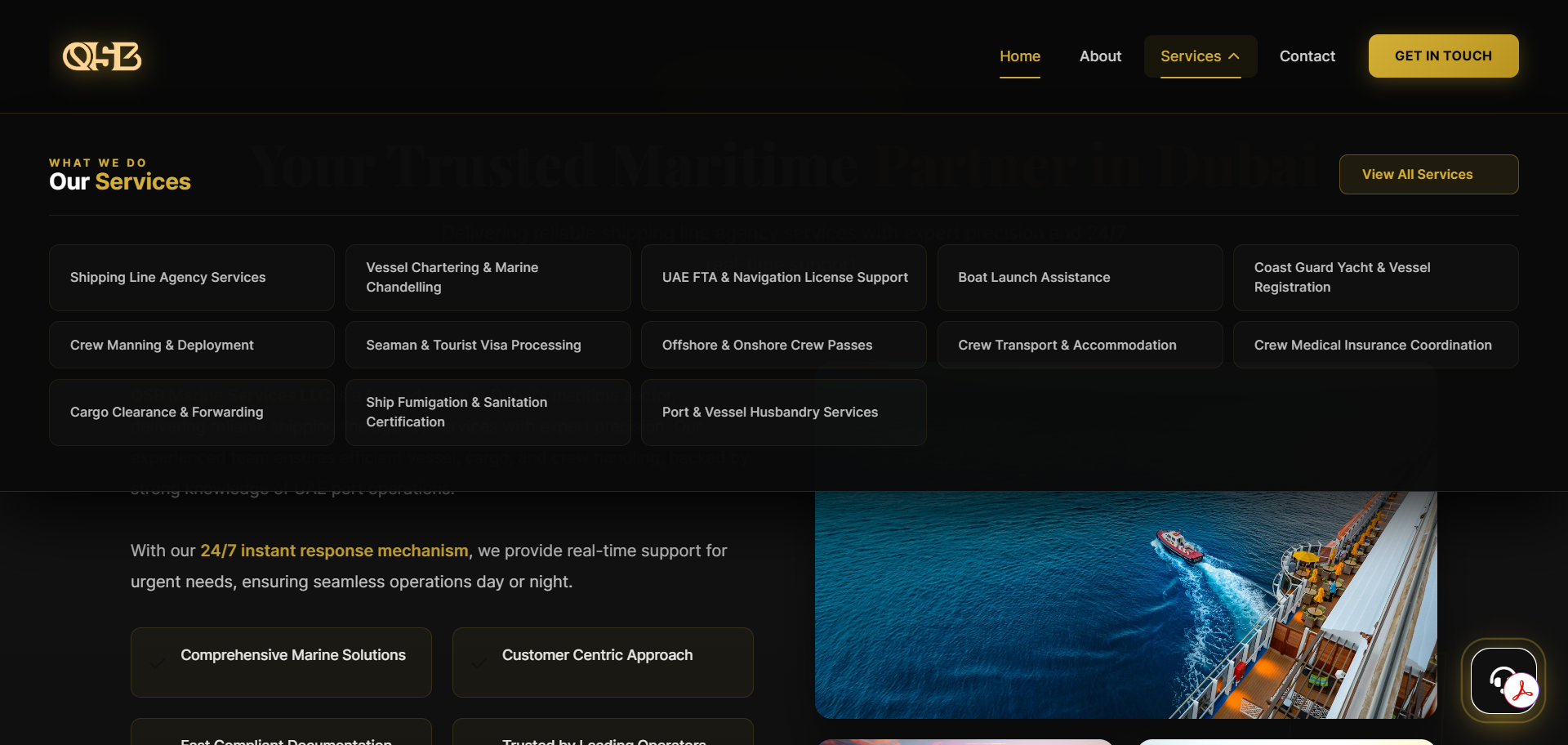Choose Seaman & Tourist Visa Processing
Screen dimensions: 1568x745
pos(488,345)
